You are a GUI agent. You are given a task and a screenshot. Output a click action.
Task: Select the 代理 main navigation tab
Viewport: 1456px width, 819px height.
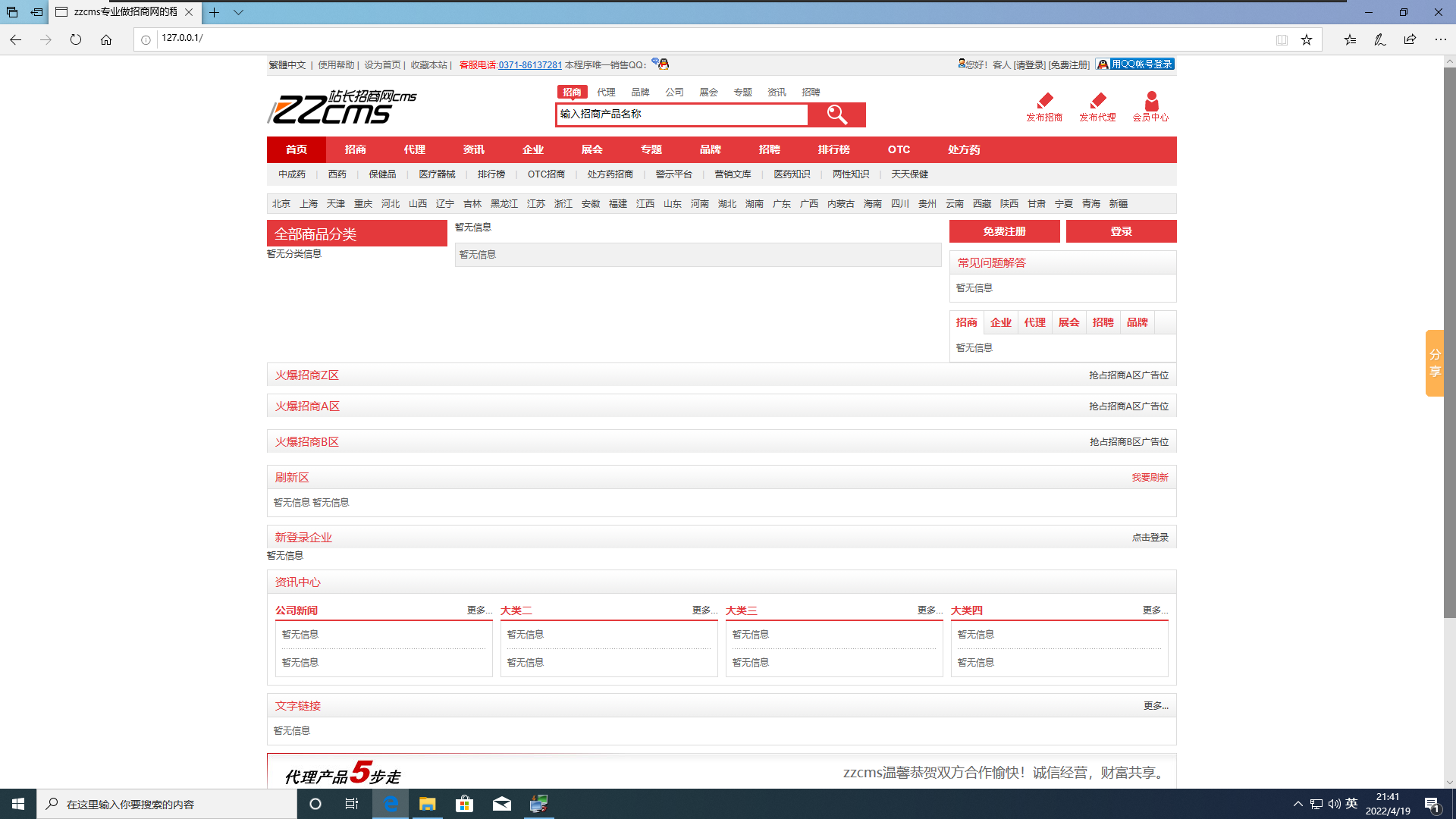(414, 149)
